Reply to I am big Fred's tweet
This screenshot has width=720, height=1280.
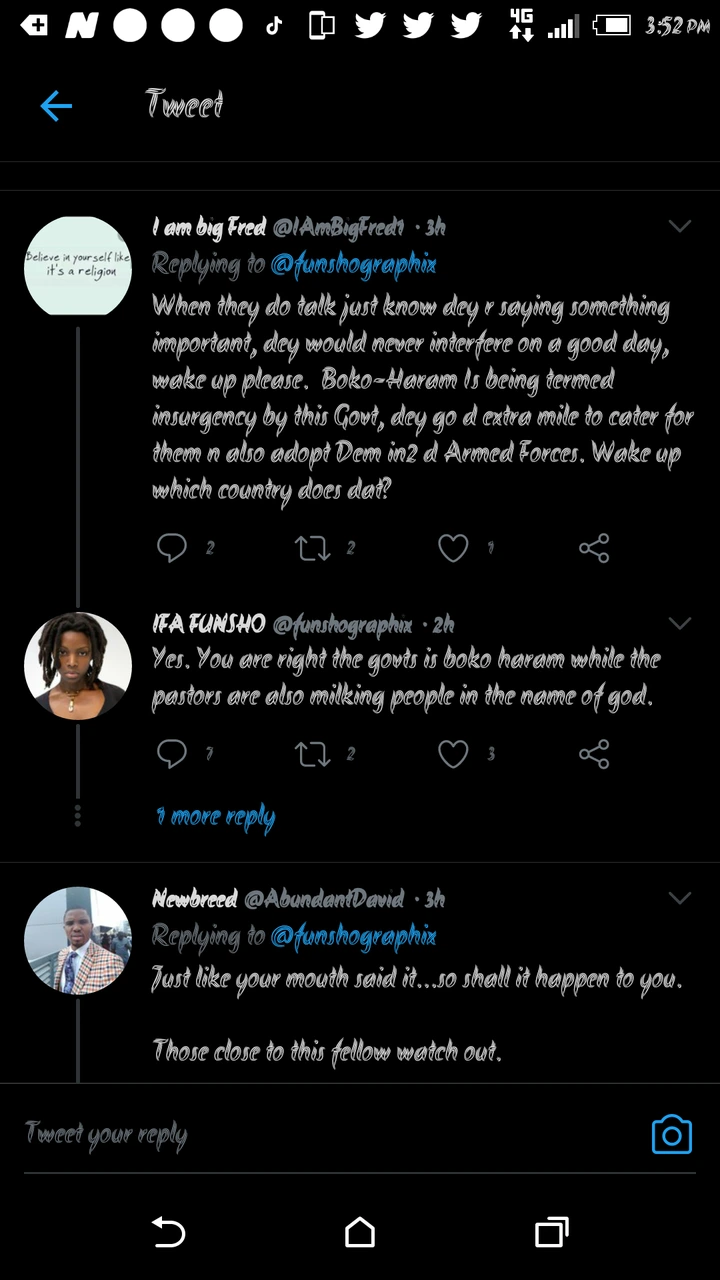click(x=172, y=548)
